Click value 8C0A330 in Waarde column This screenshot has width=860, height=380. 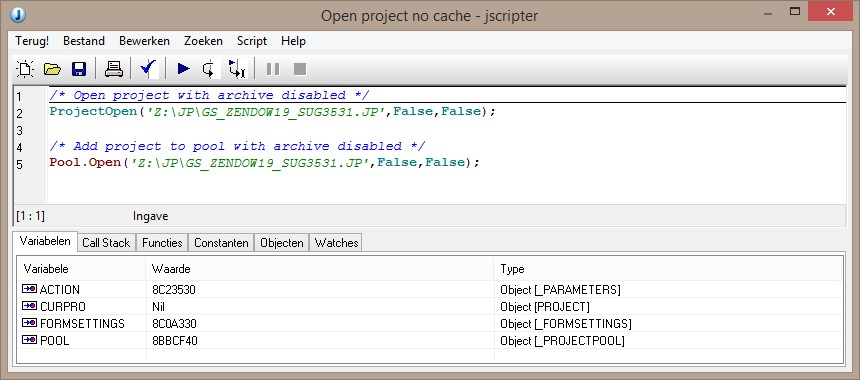[x=174, y=324]
